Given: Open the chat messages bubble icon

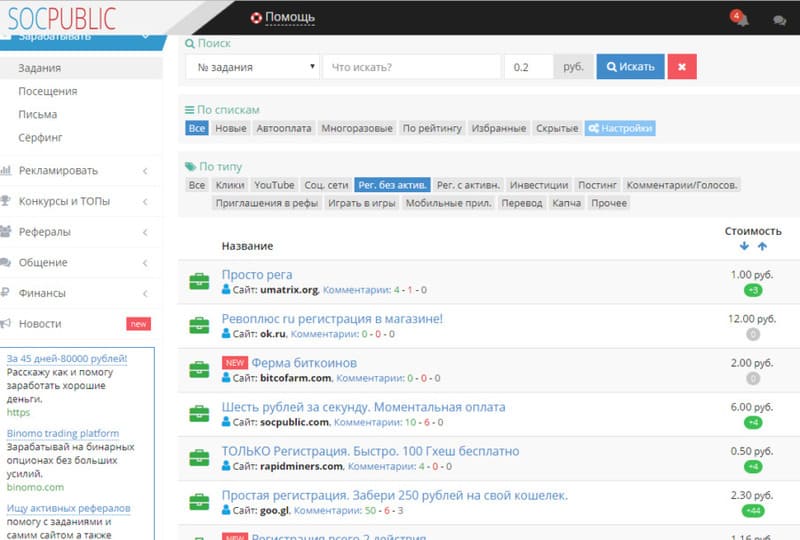Looking at the screenshot, I should click(x=779, y=19).
